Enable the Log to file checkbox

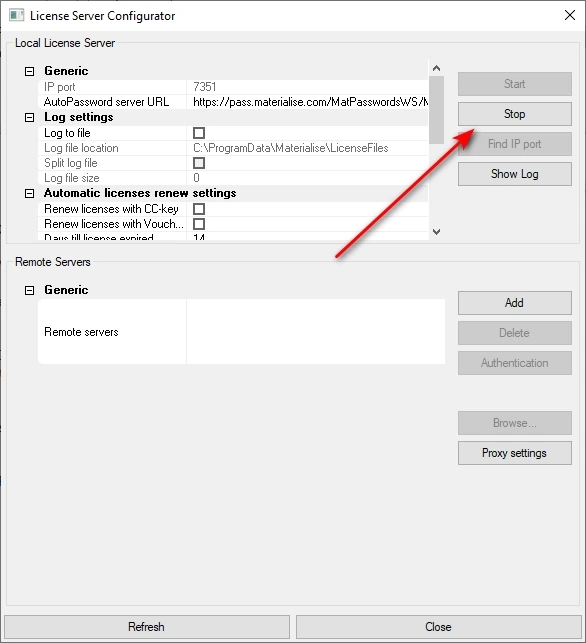tap(199, 133)
